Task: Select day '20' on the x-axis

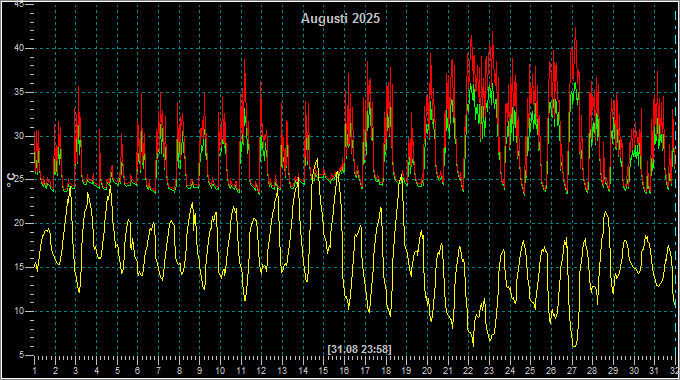Action: 427,371
